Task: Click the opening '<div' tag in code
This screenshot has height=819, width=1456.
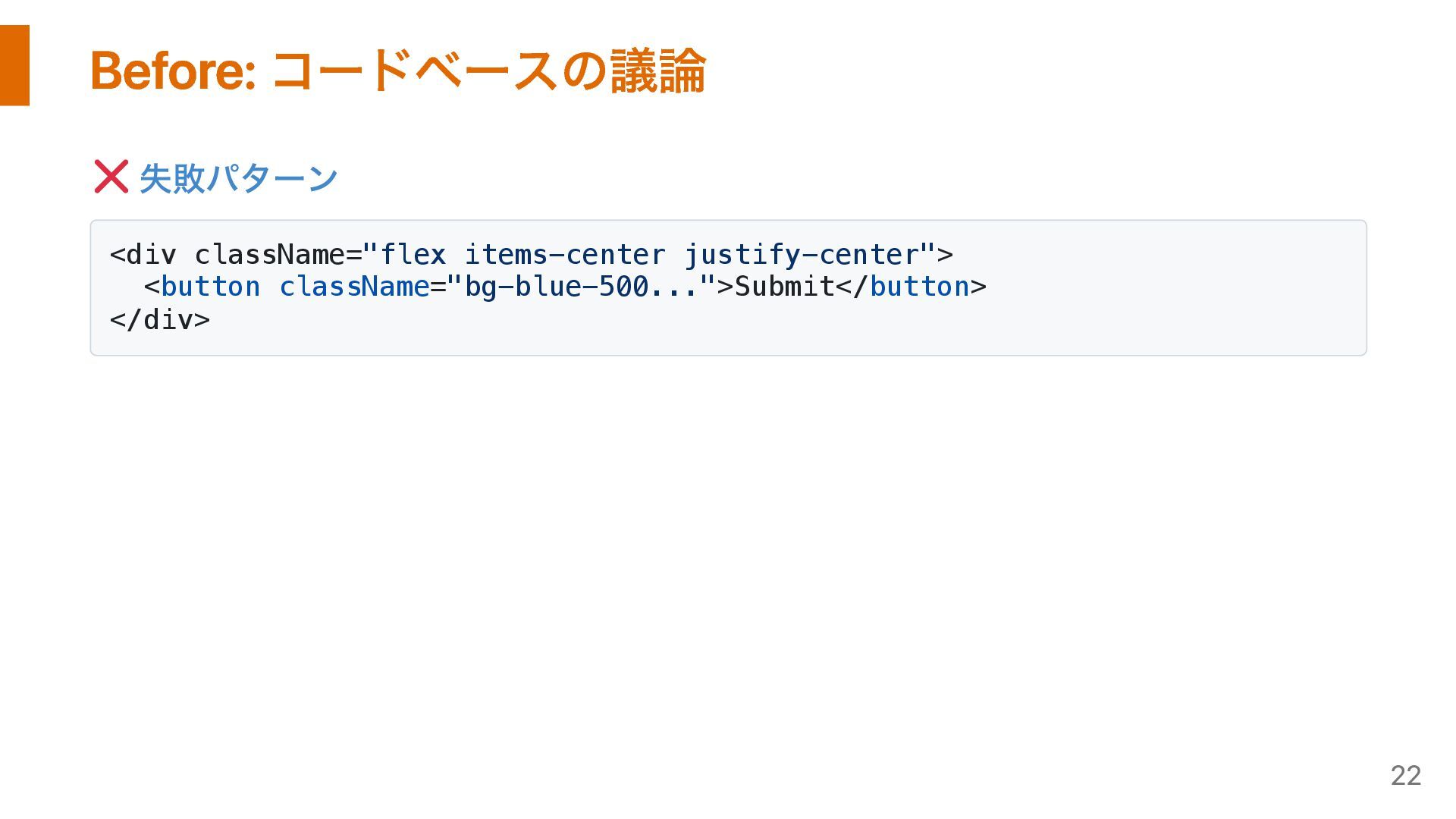Action: point(143,255)
